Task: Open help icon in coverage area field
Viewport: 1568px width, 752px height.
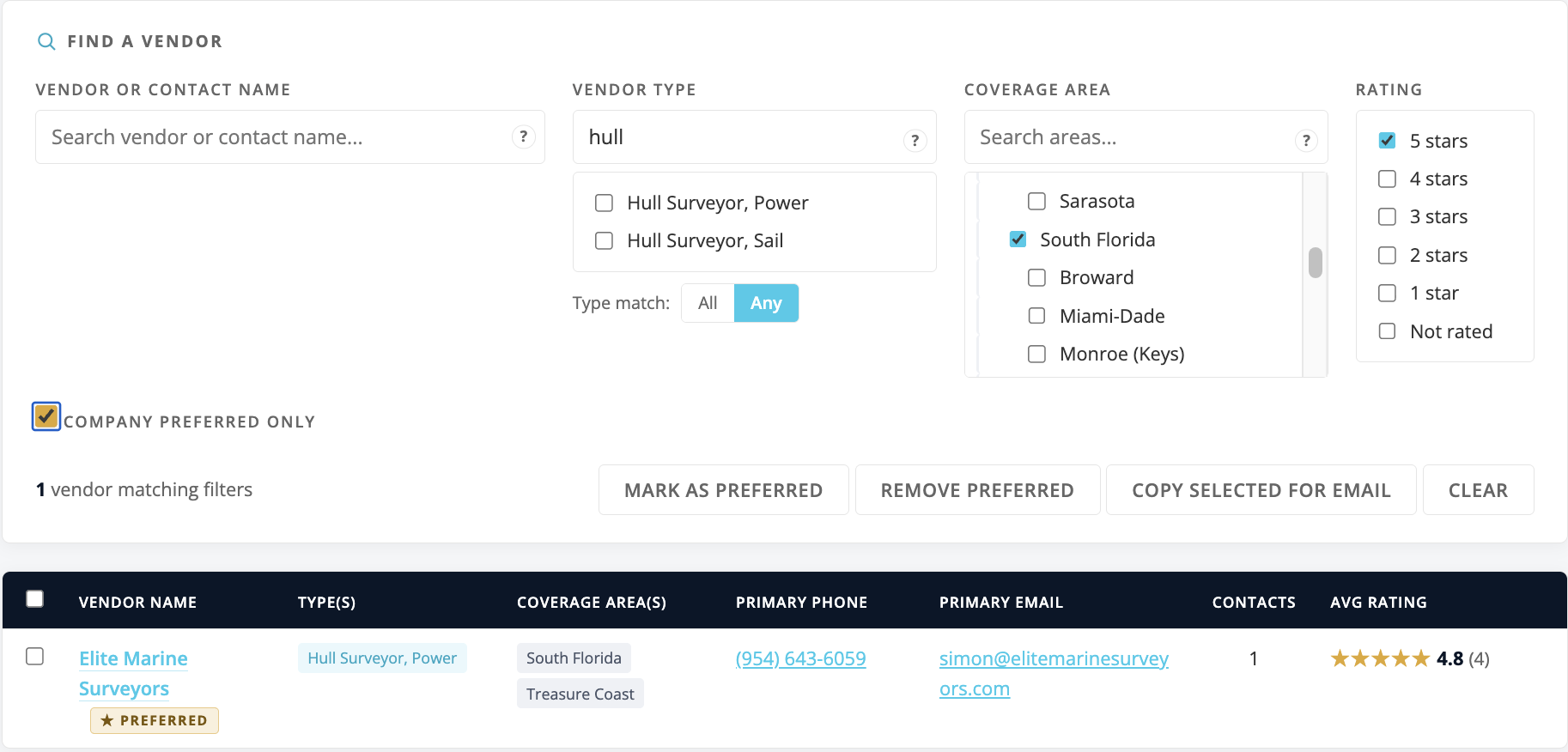Action: pos(1306,140)
